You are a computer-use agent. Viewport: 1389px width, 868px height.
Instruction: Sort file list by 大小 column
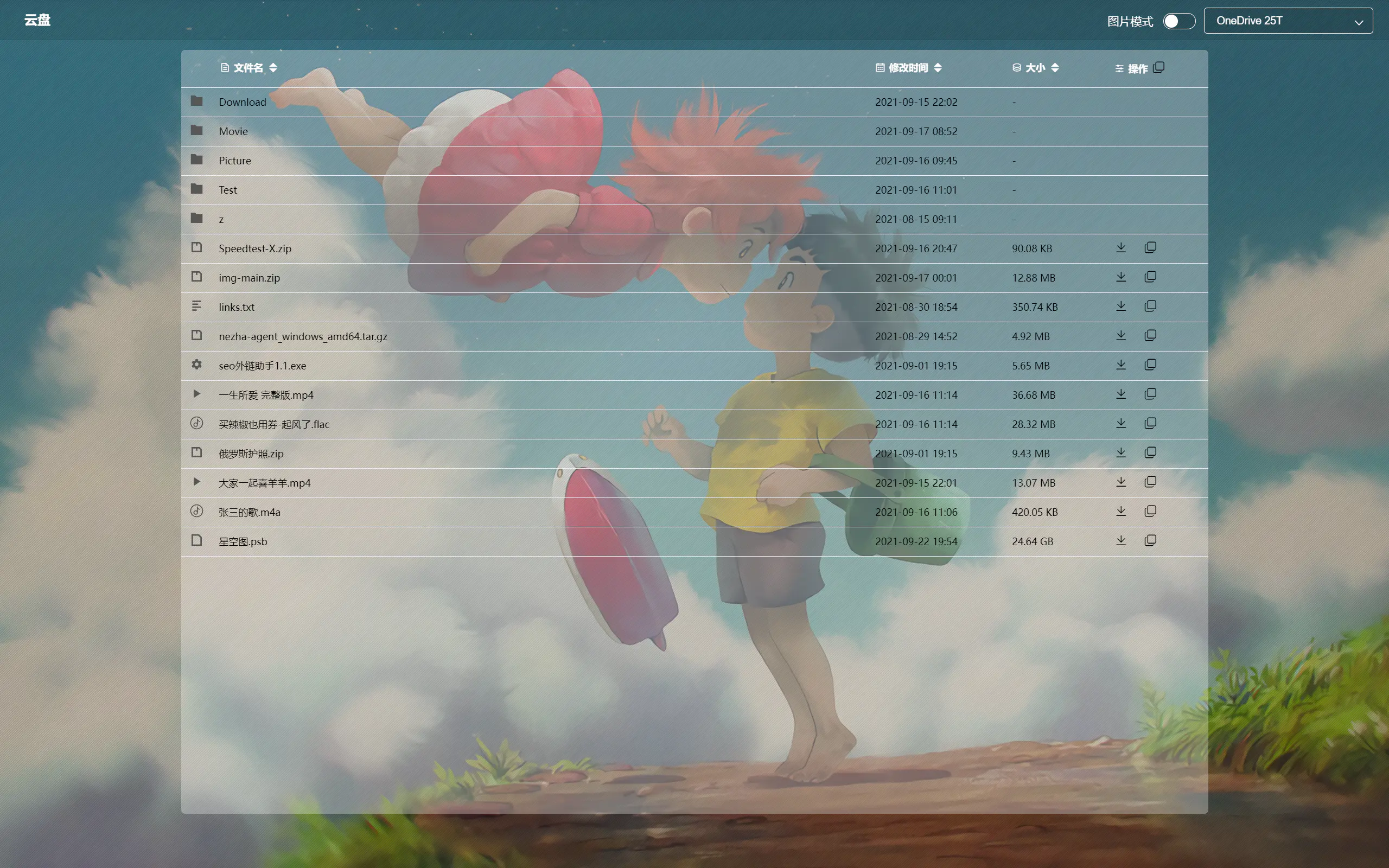[x=1055, y=68]
